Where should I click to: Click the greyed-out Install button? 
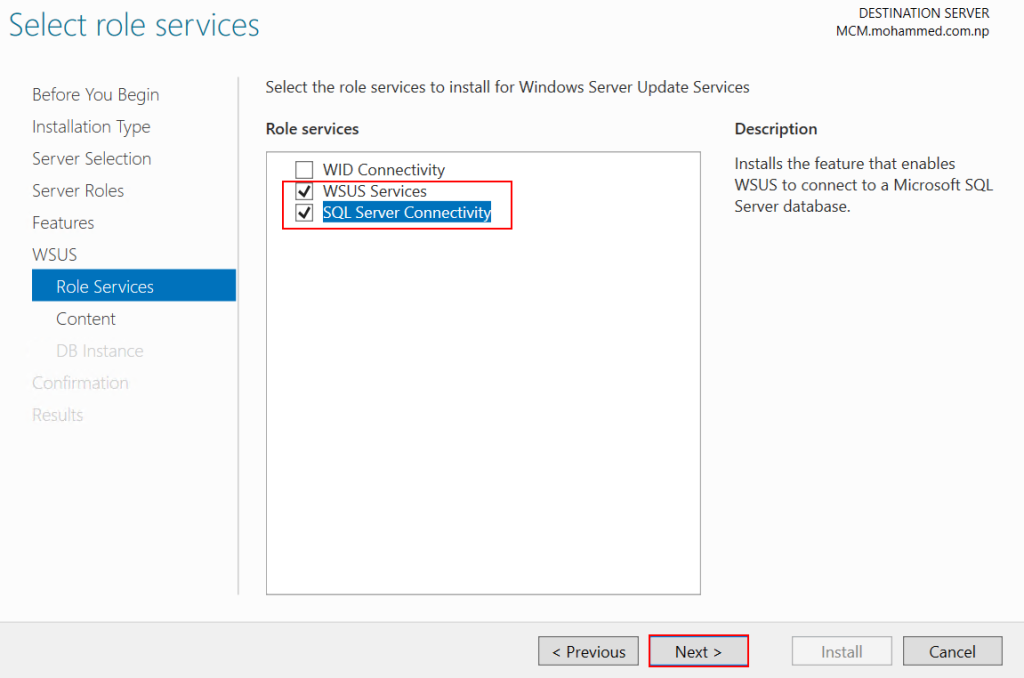click(841, 651)
